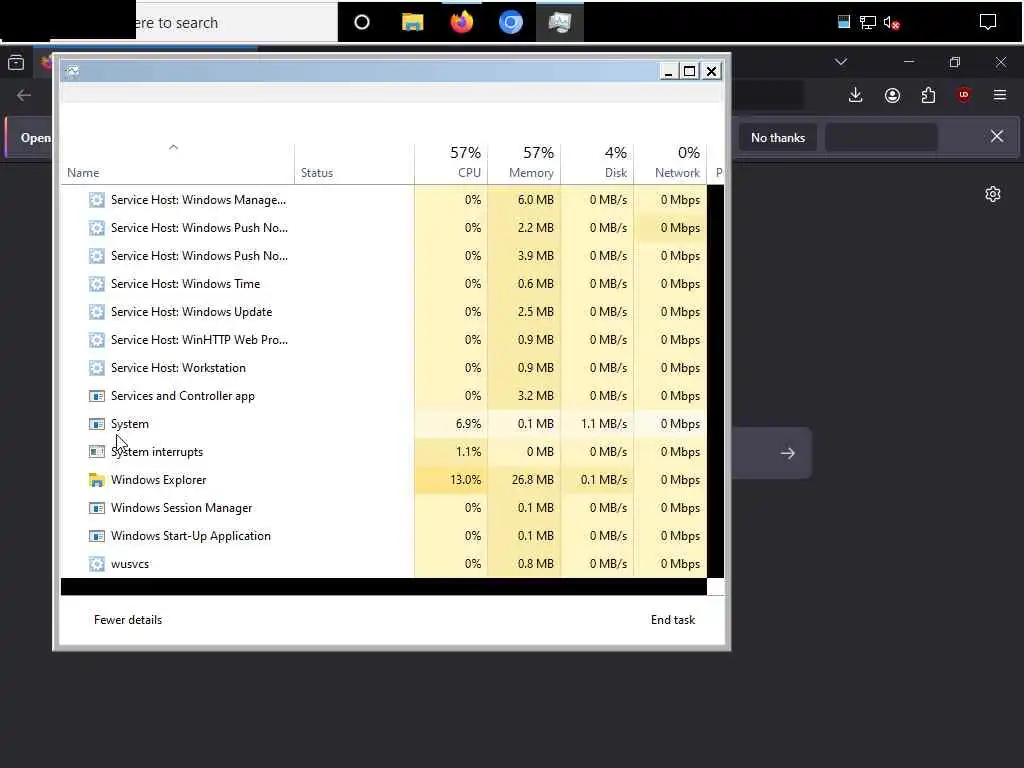Click the Windows Explorer folder icon
The height and width of the screenshot is (768, 1024).
(x=97, y=480)
